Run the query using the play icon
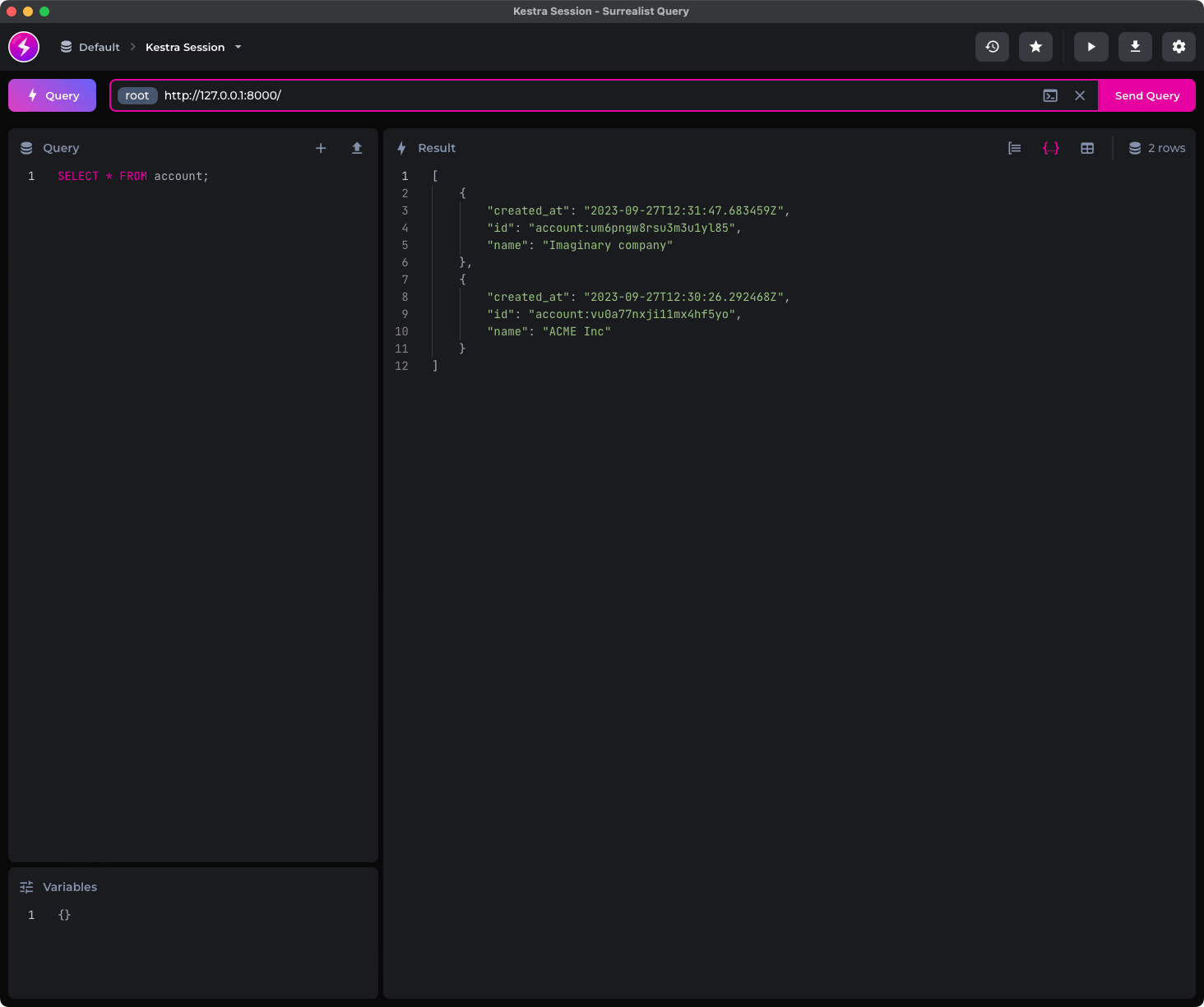Image resolution: width=1204 pixels, height=1007 pixels. click(1091, 47)
